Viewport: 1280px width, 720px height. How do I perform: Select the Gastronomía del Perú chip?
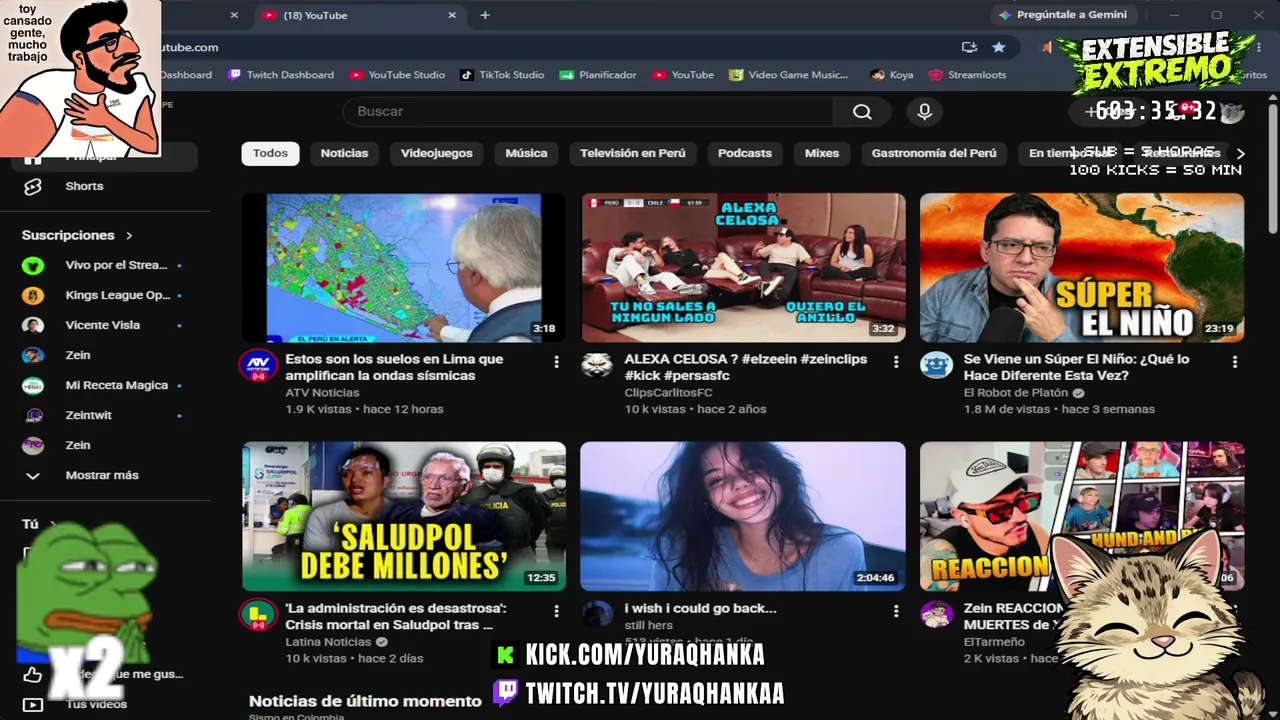tap(934, 153)
